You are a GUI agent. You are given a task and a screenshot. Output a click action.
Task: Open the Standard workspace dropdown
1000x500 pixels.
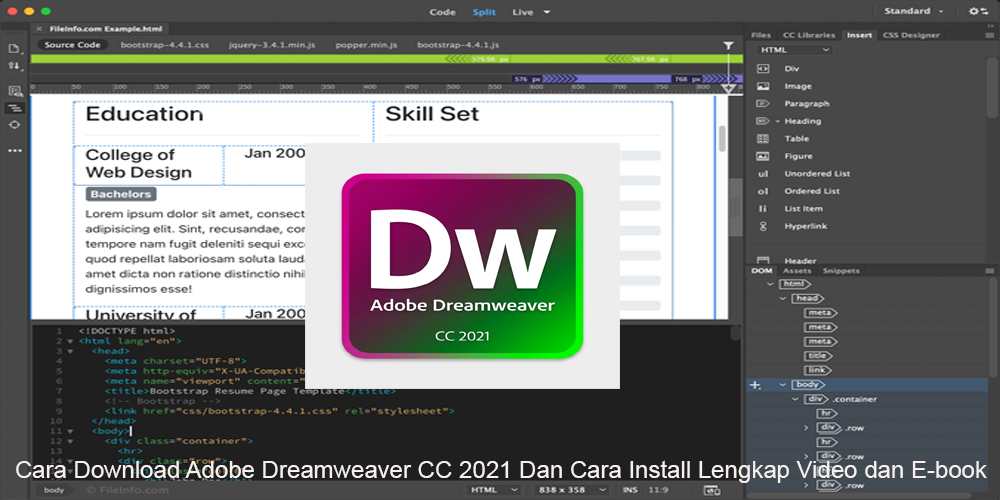click(914, 11)
